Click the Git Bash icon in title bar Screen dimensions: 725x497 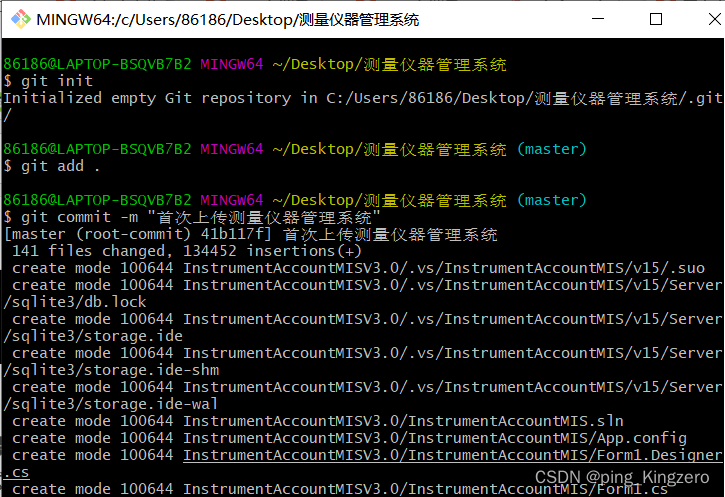(20, 19)
